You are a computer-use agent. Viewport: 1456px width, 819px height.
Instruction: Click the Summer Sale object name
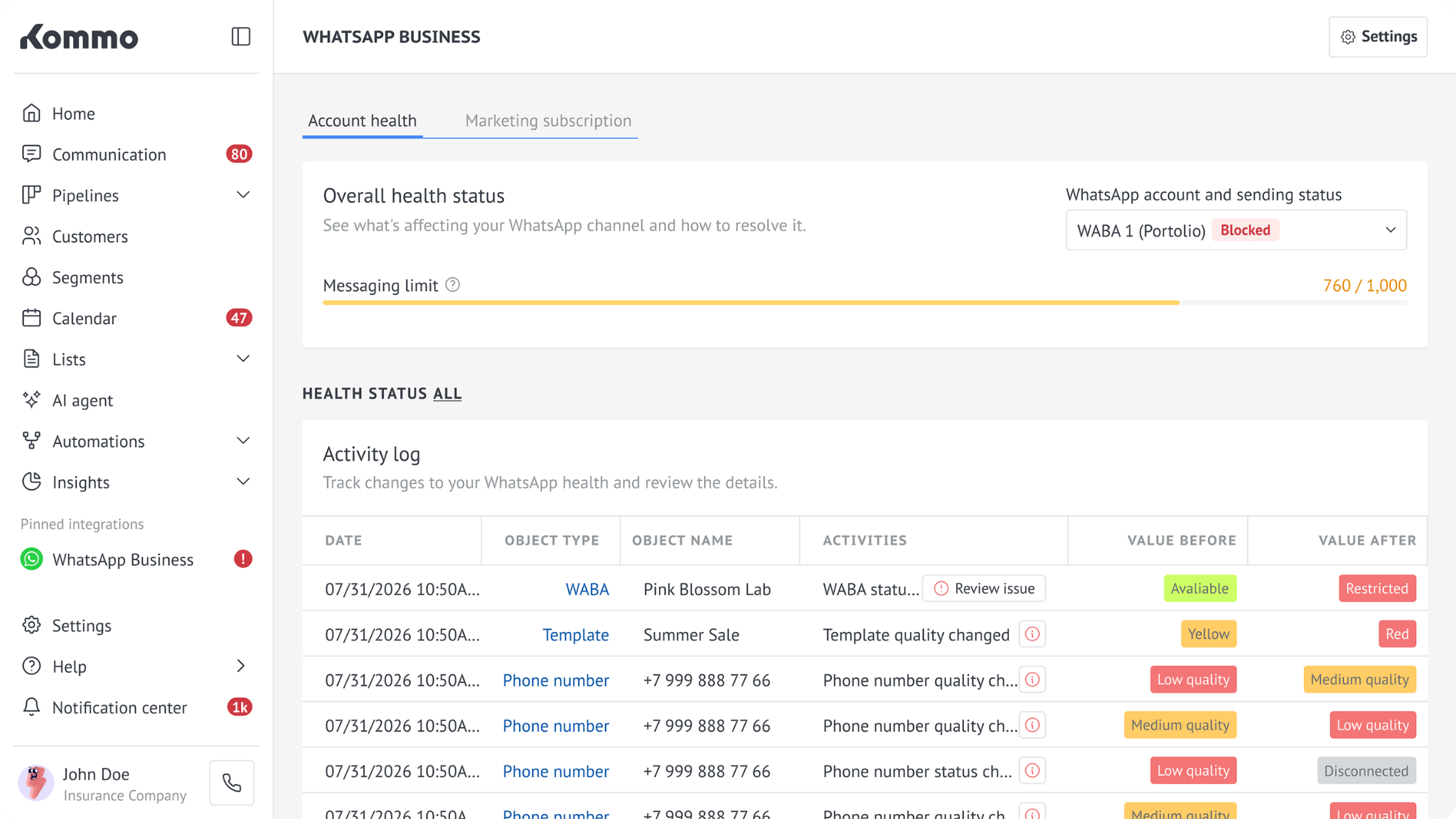click(691, 635)
